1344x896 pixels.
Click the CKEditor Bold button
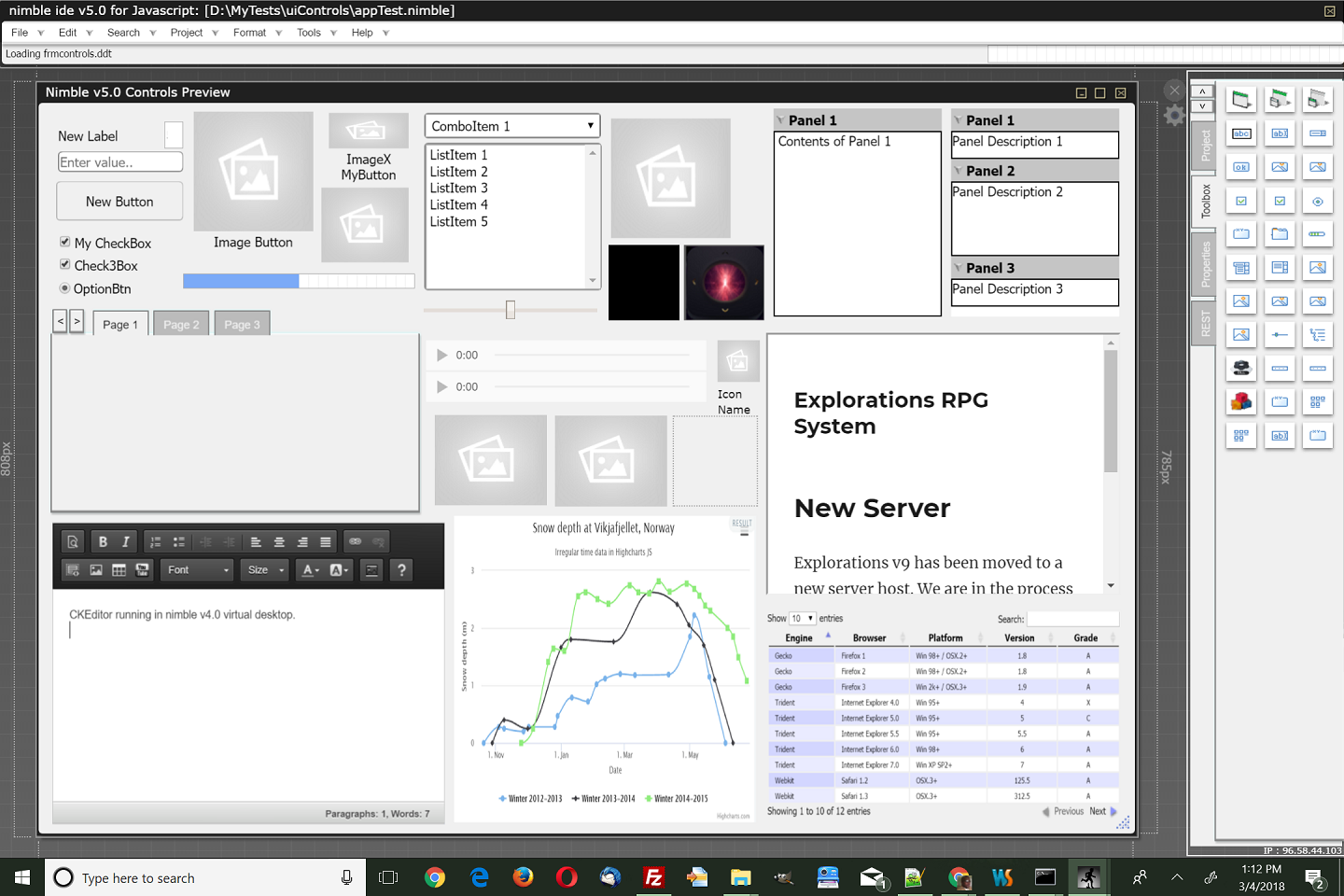tap(103, 541)
